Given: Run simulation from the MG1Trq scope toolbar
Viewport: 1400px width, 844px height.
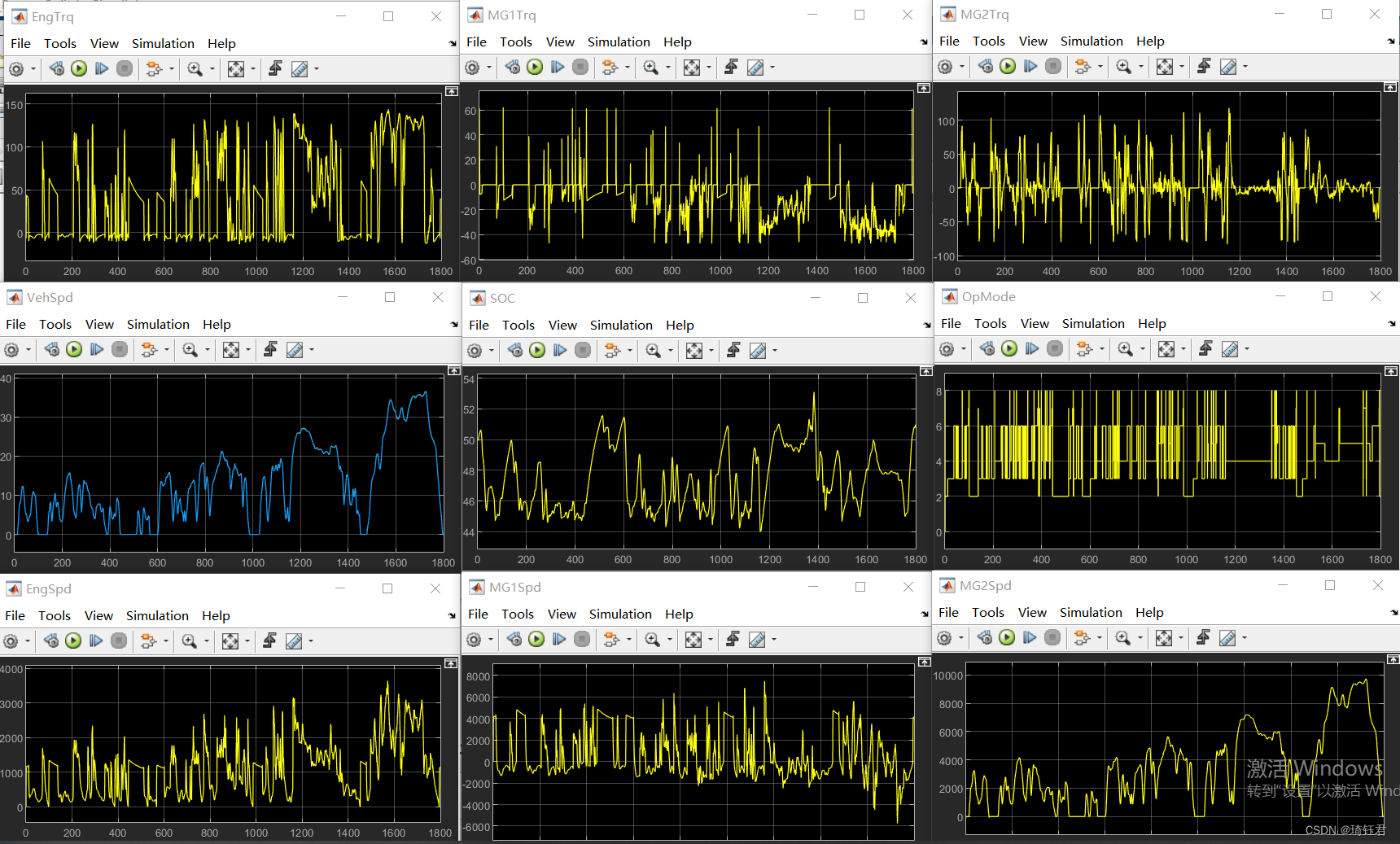Looking at the screenshot, I should (x=535, y=68).
